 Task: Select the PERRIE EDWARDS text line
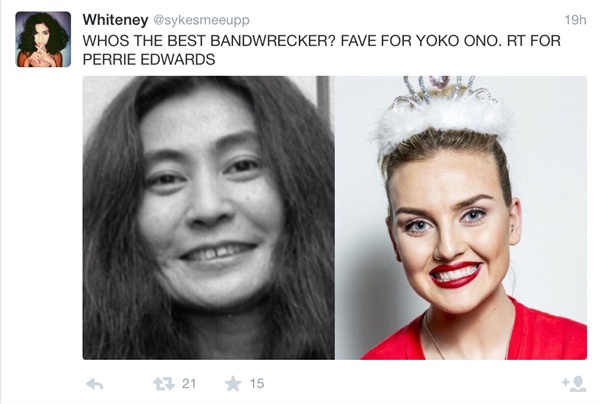pos(149,59)
